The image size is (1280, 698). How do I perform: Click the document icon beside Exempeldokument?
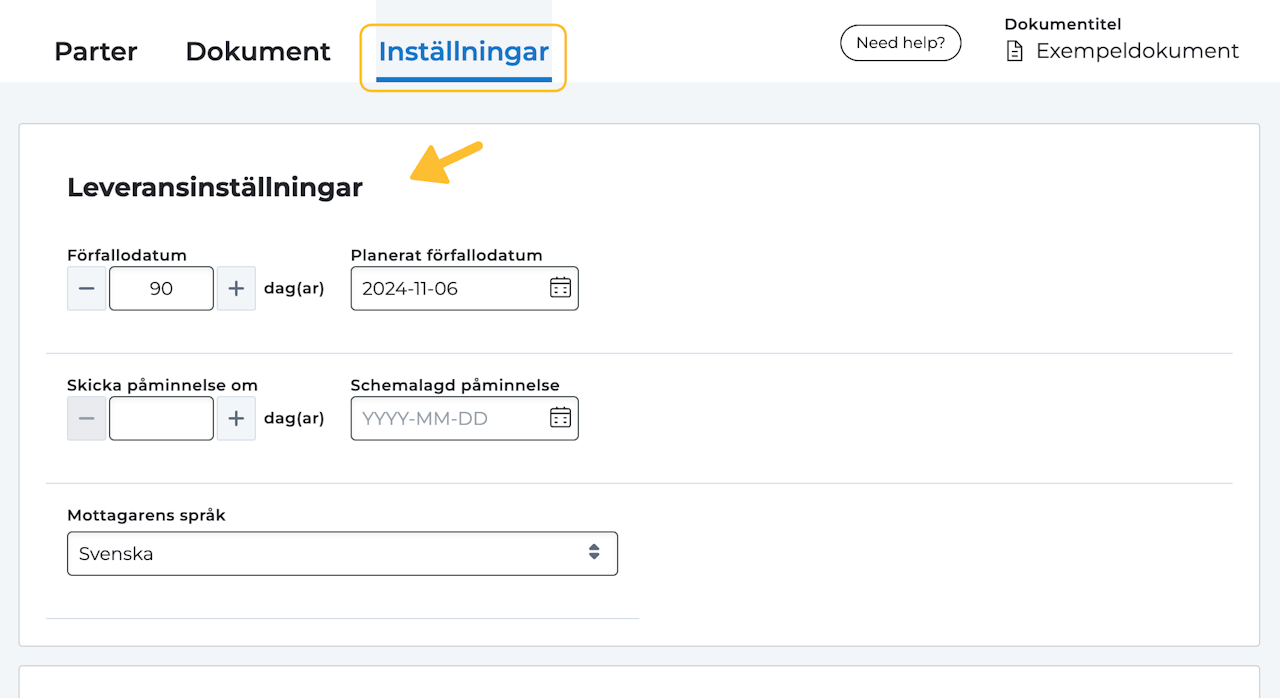(x=1014, y=51)
